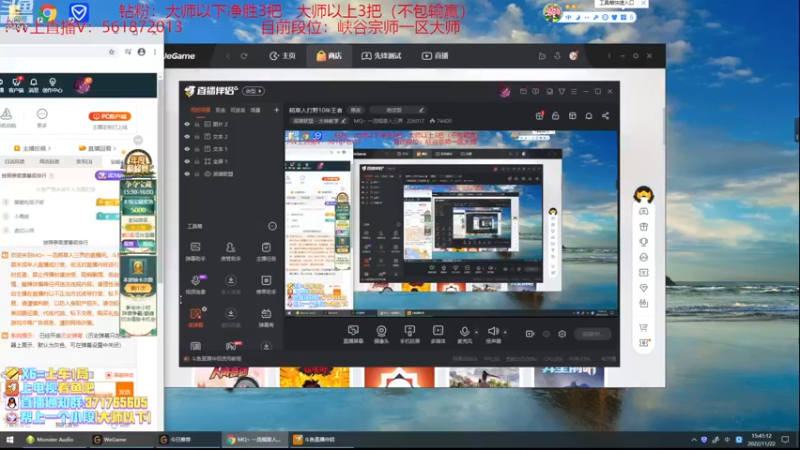Open the trophy icon in WeGame right sidebar
This screenshot has width=800, height=450.
pyautogui.click(x=643, y=242)
